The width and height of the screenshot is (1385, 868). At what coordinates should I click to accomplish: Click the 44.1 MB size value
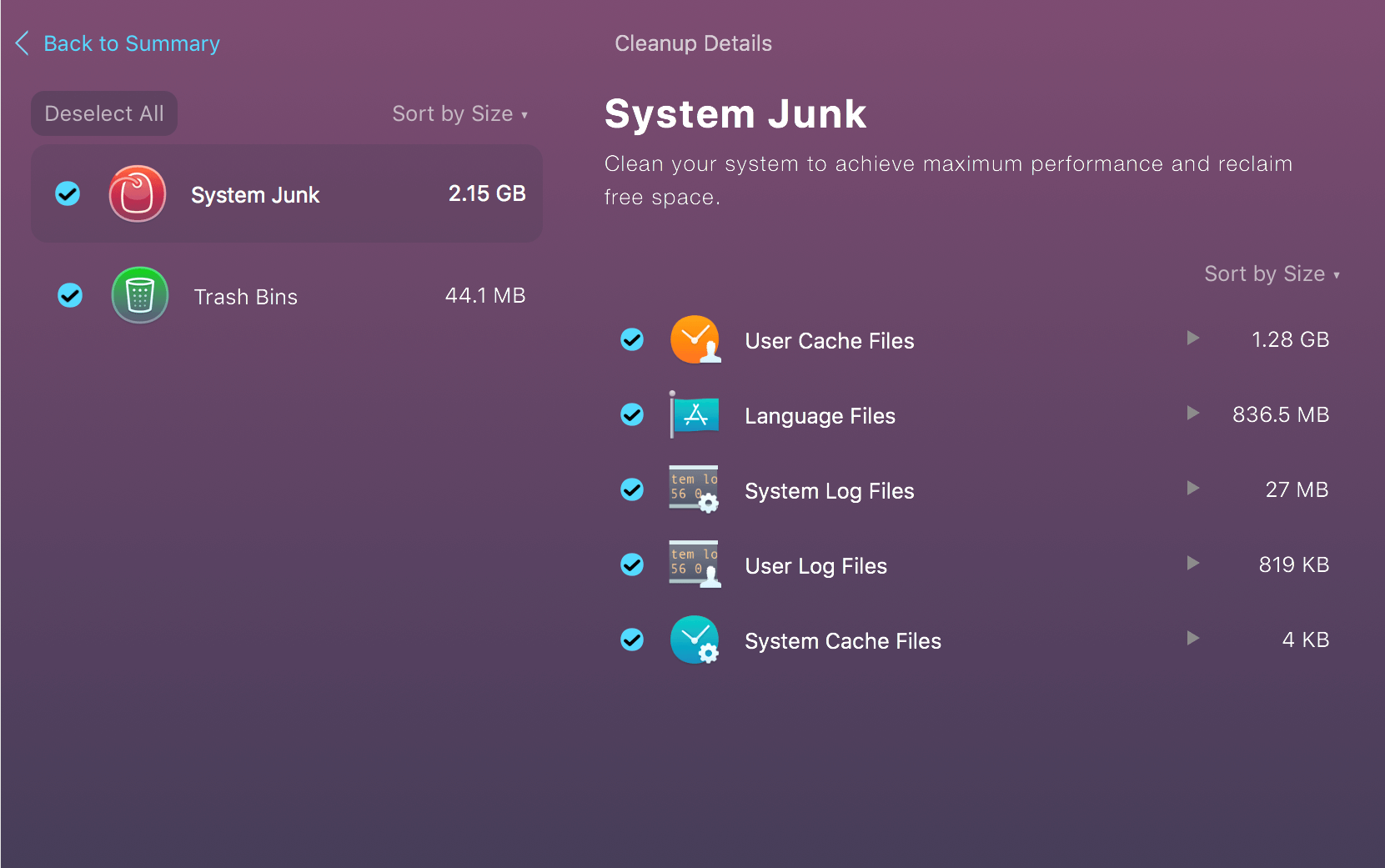coord(485,295)
